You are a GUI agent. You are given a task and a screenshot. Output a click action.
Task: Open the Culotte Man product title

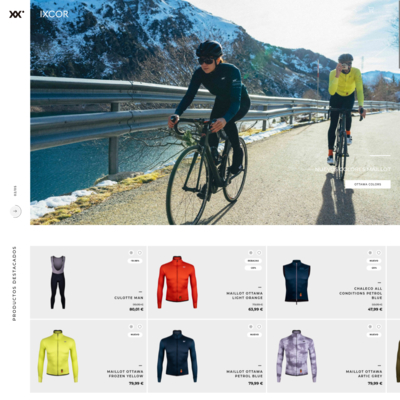click(129, 298)
